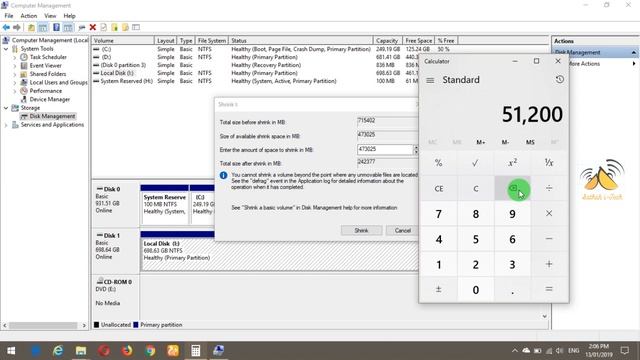Open the Help menu
This screenshot has height=360, width=640.
click(x=69, y=16)
